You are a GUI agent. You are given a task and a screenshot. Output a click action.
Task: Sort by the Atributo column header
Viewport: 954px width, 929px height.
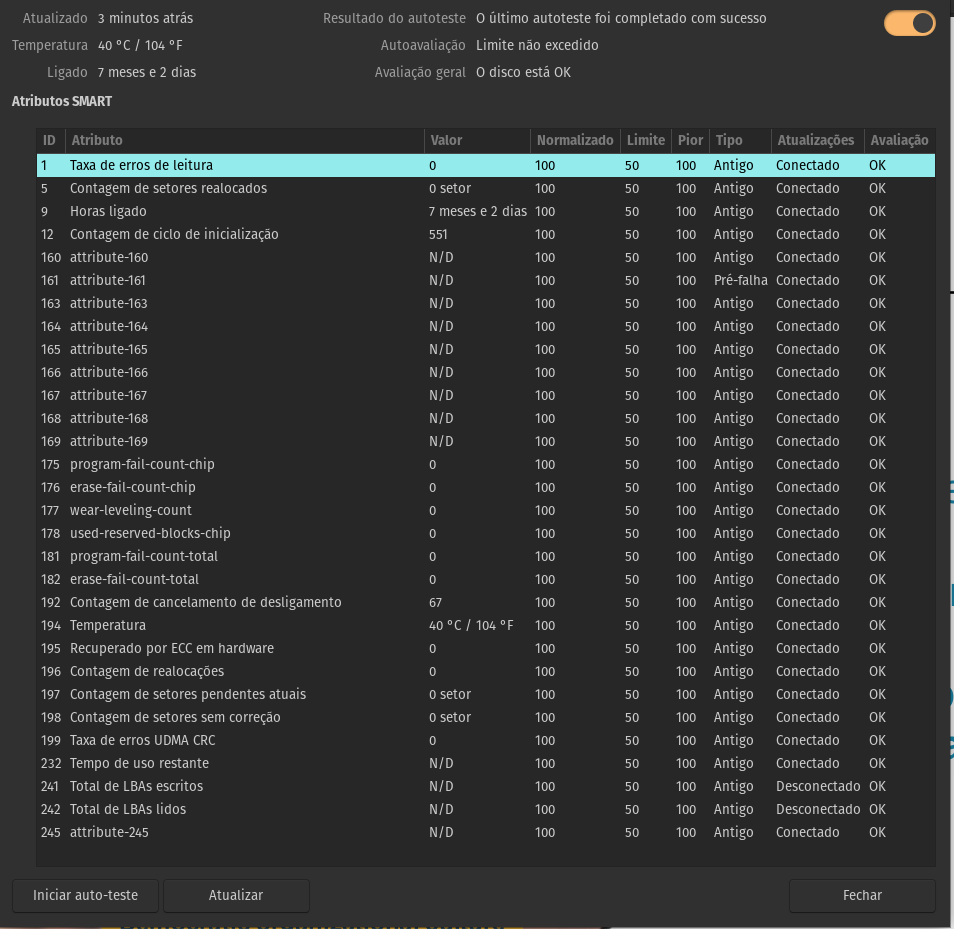[x=245, y=140]
